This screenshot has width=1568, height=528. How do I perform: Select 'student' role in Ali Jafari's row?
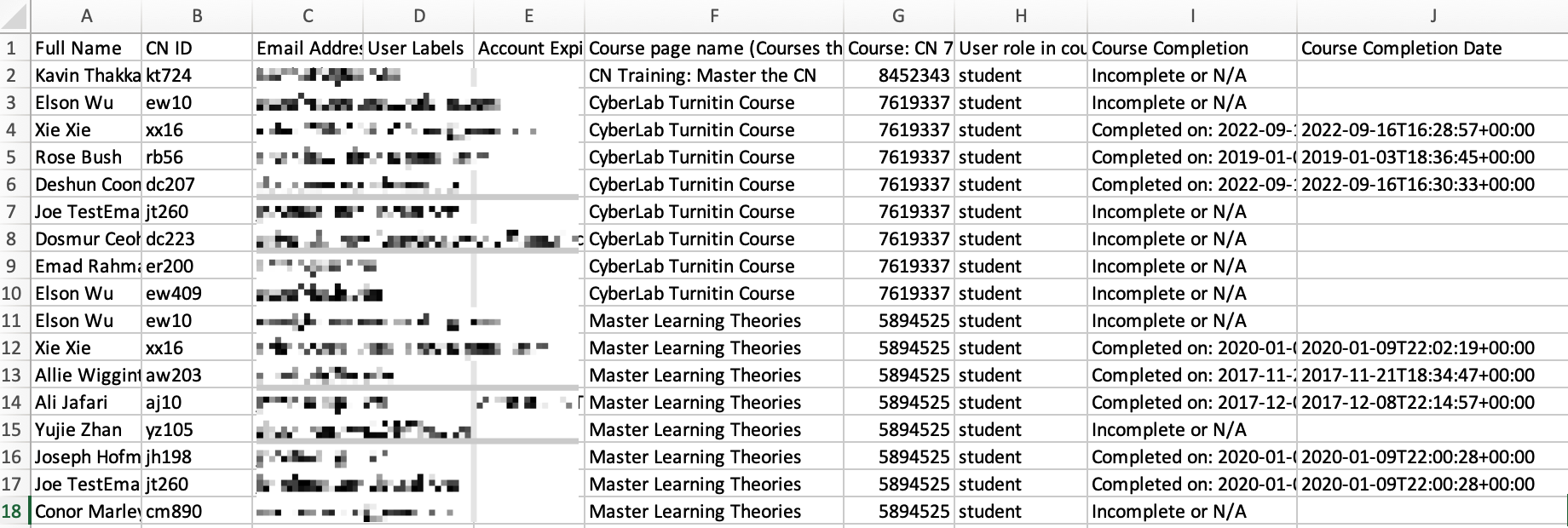pos(1021,402)
